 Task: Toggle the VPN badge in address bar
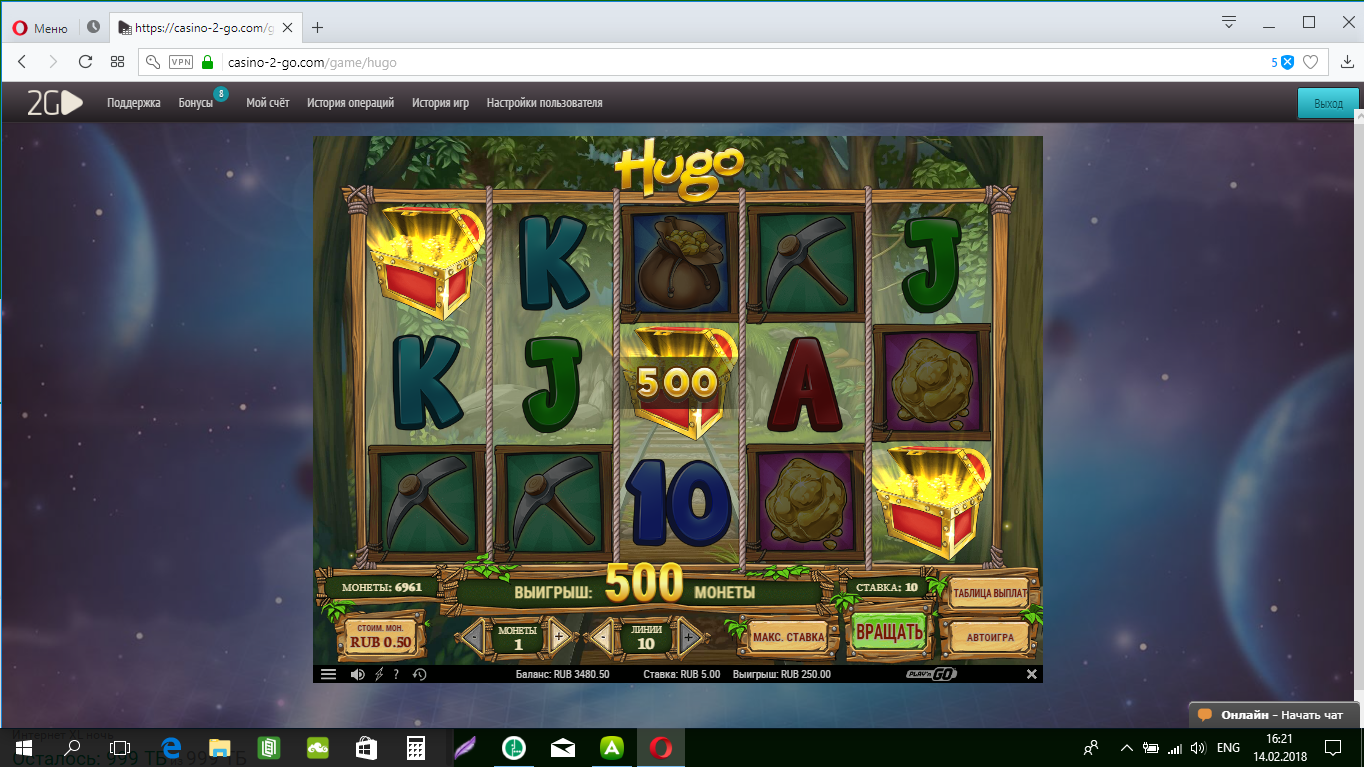tap(180, 62)
